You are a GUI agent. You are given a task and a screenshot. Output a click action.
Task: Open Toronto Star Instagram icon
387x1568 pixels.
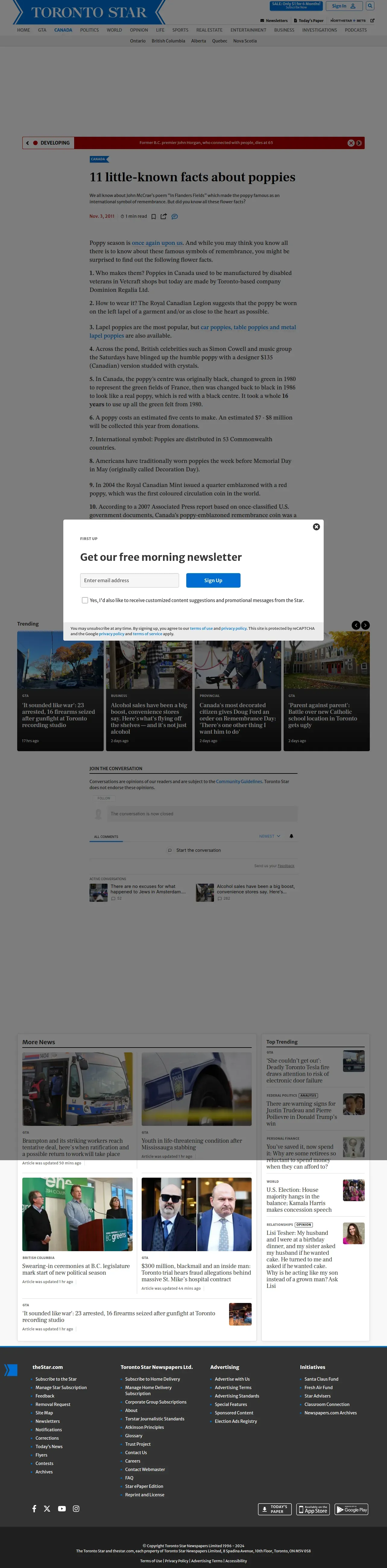(76, 1508)
